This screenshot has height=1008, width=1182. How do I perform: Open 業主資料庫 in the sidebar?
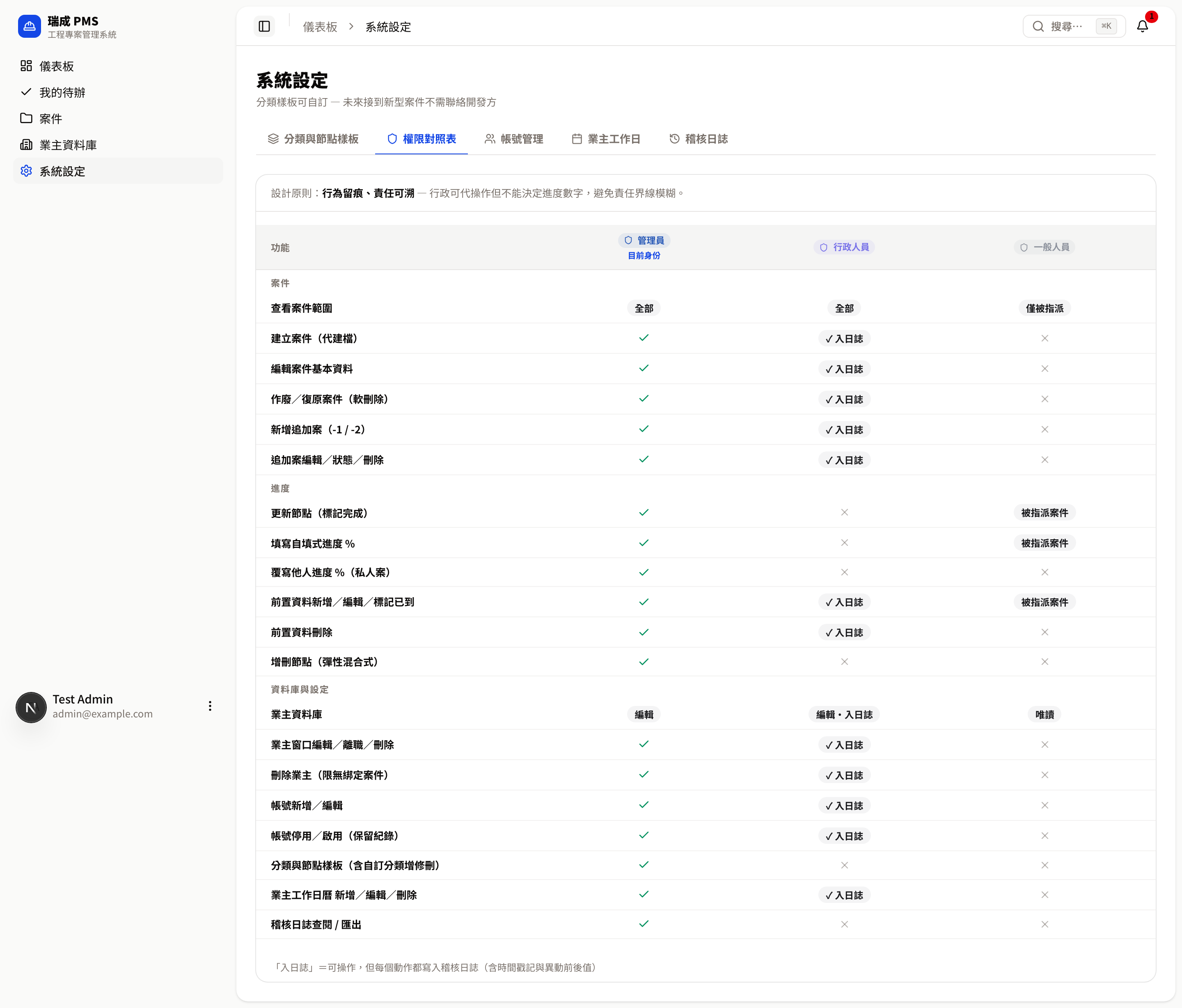click(x=118, y=144)
